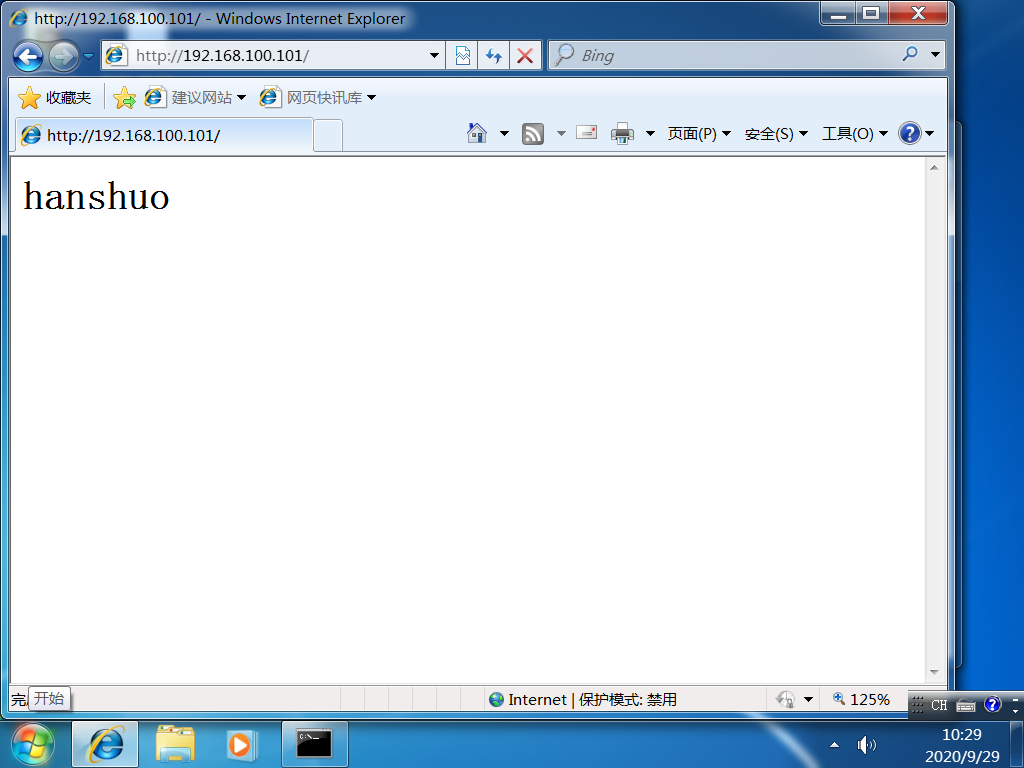The image size is (1024, 768).
Task: Click the RSS feeds icon
Action: [533, 134]
